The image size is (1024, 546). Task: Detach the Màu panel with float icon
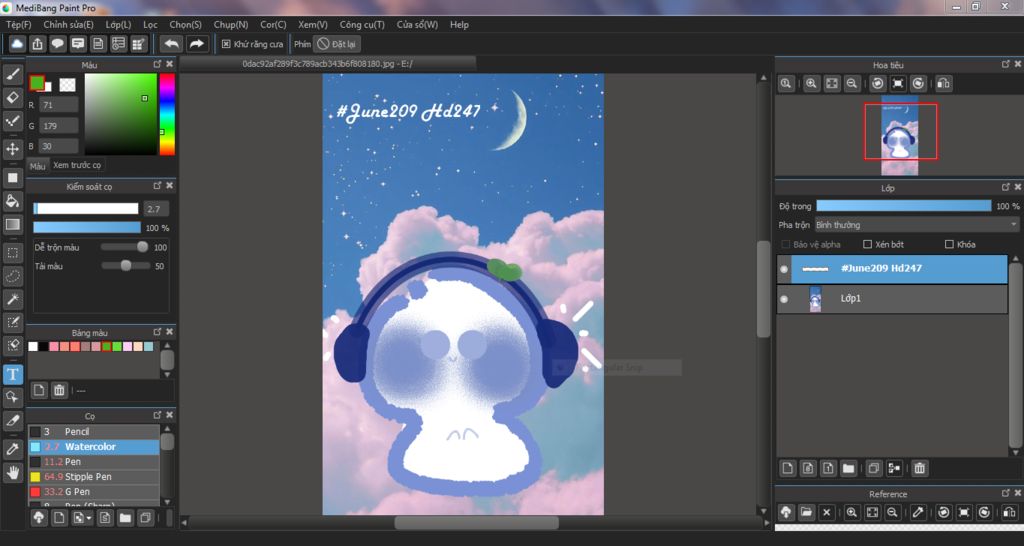click(157, 64)
